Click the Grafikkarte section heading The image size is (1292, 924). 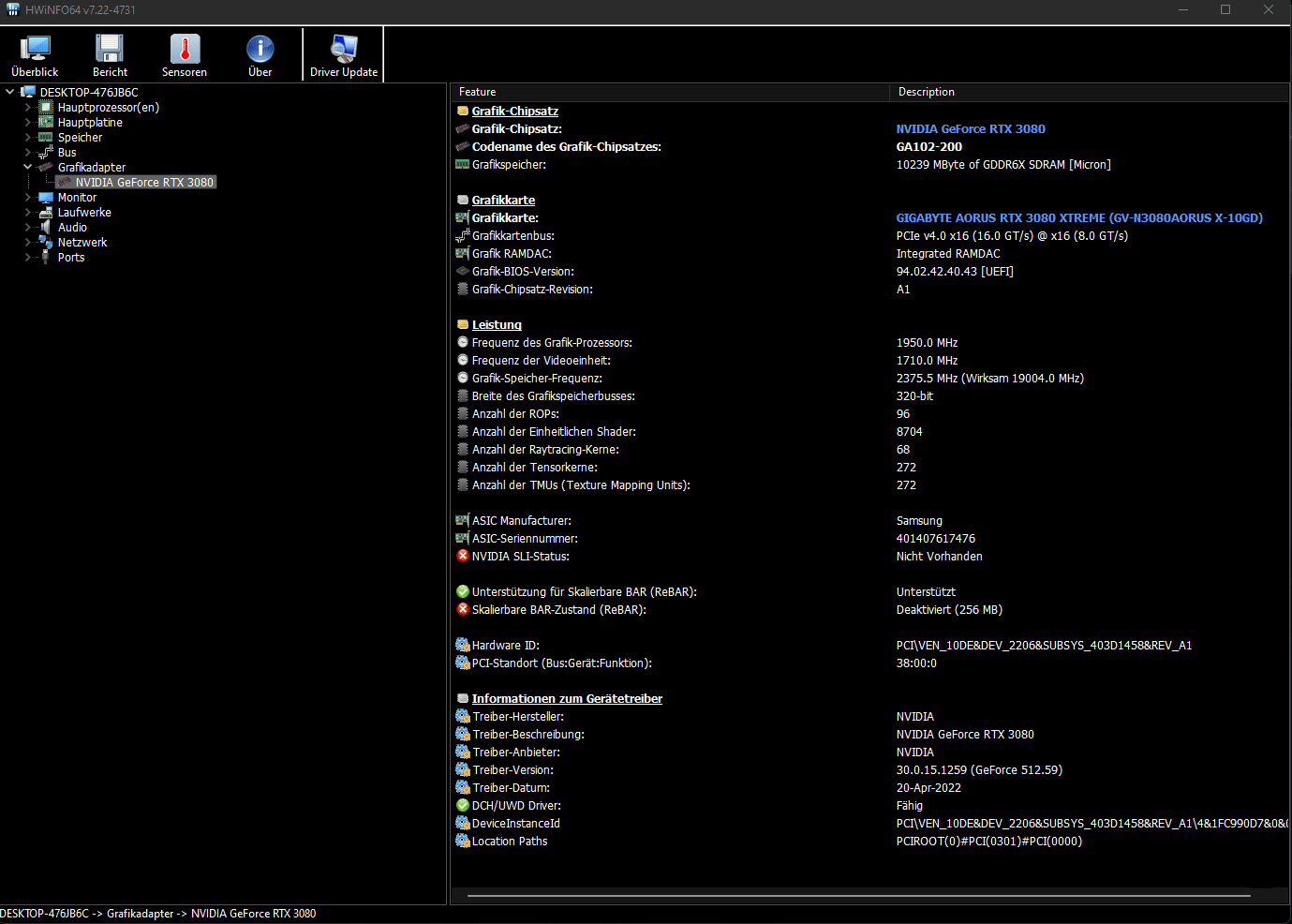(503, 201)
